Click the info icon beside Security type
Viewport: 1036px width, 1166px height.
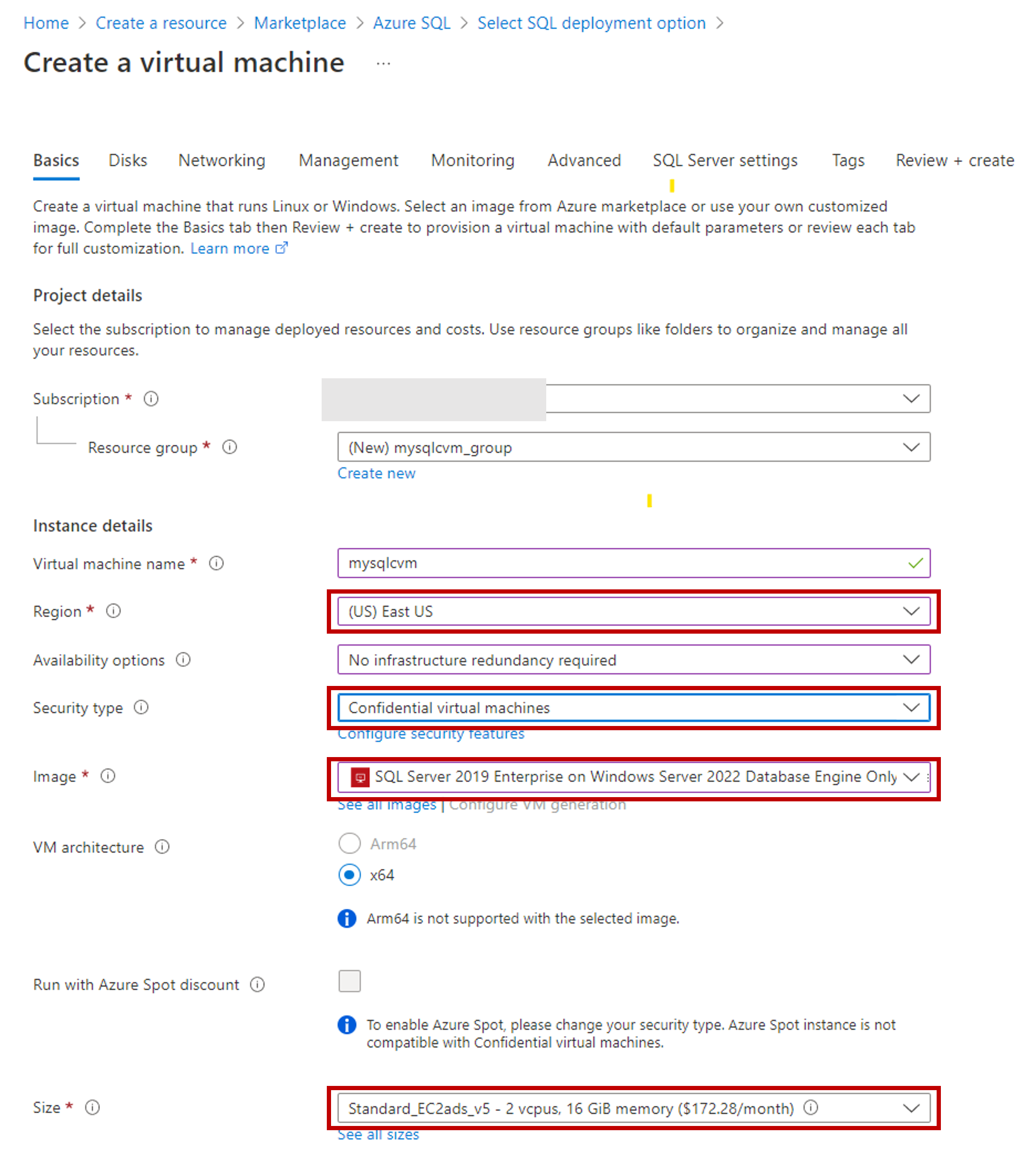click(141, 708)
